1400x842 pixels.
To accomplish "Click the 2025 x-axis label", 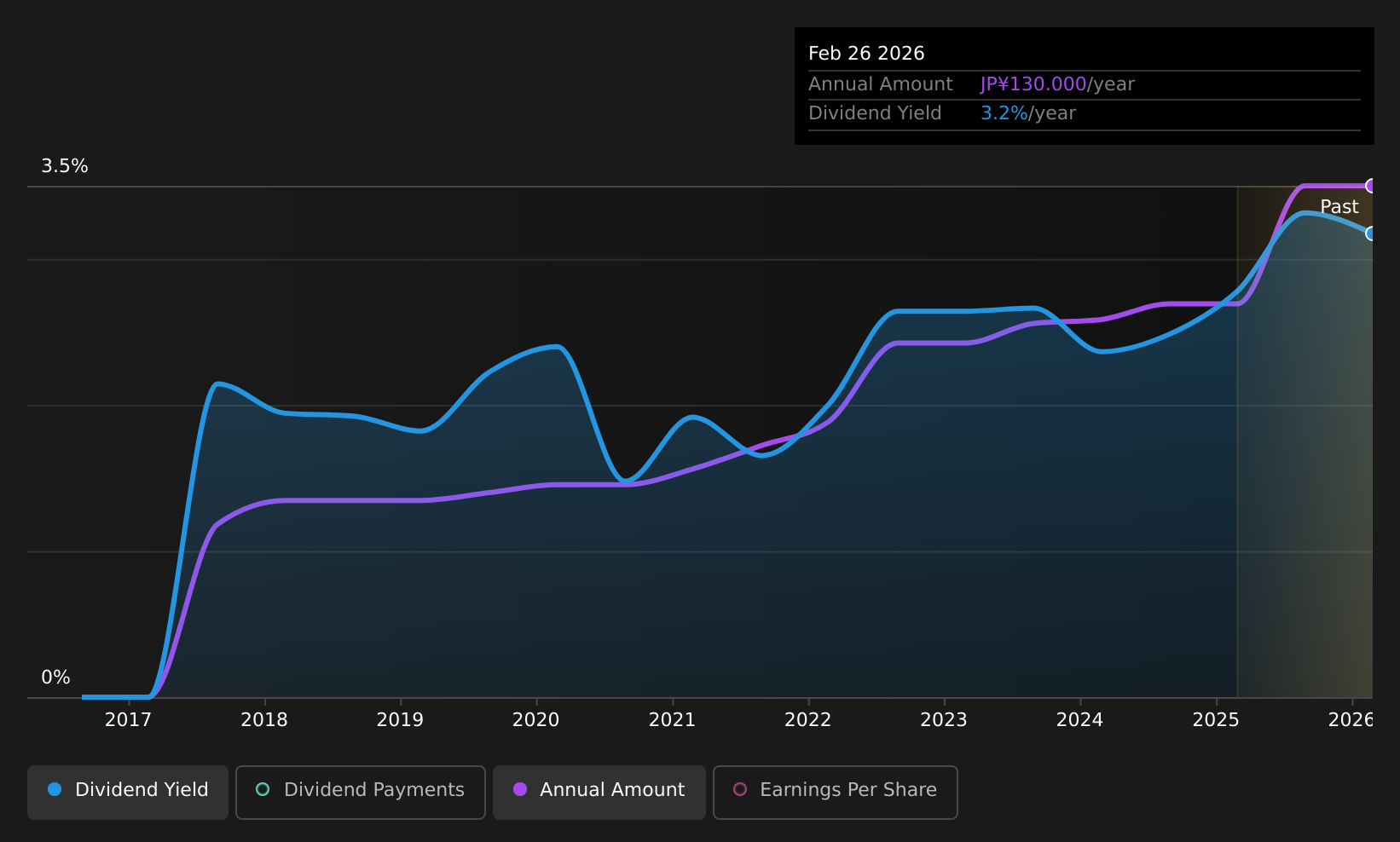I will [x=1216, y=720].
